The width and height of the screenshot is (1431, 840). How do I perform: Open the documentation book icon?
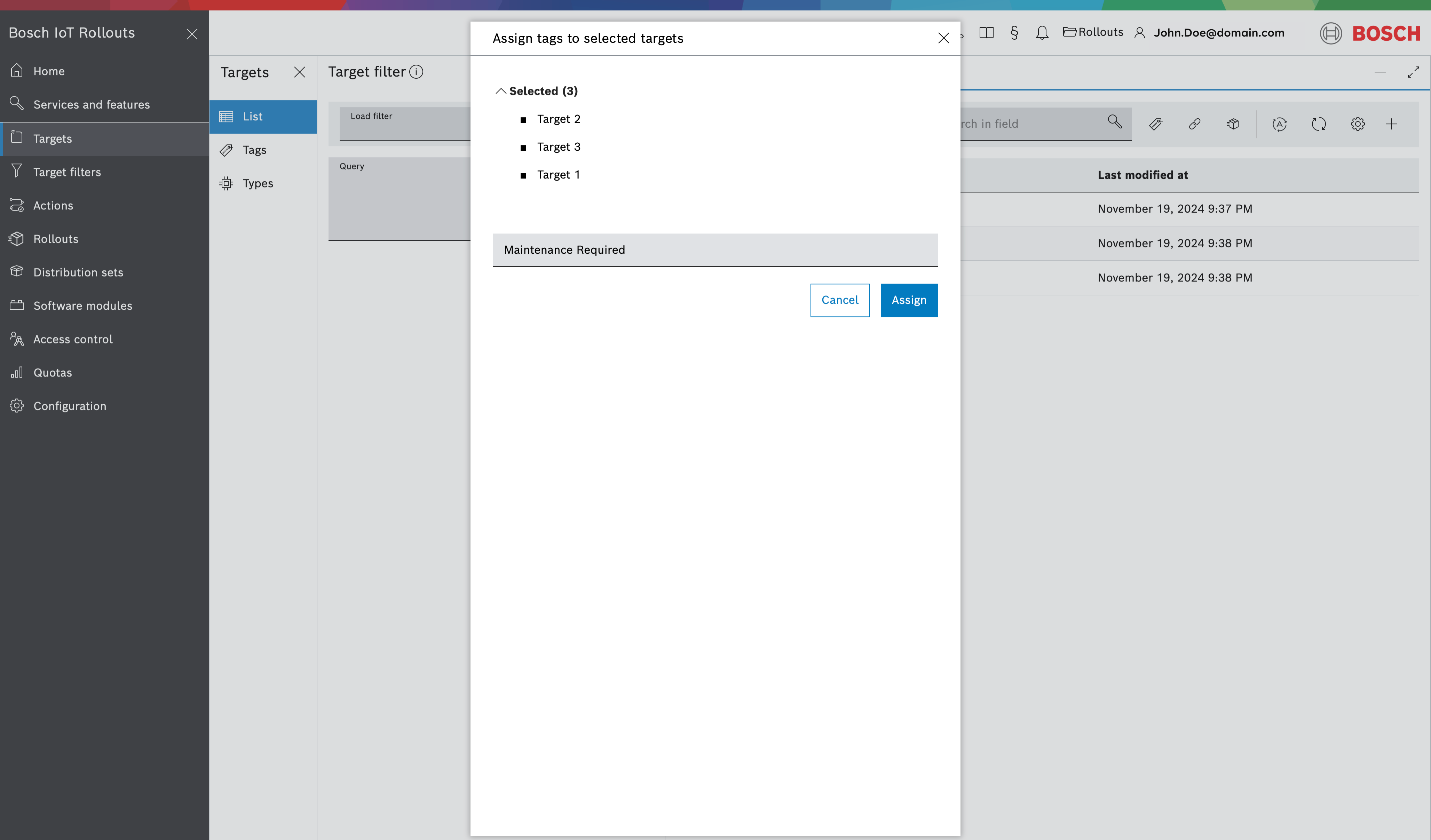(986, 33)
